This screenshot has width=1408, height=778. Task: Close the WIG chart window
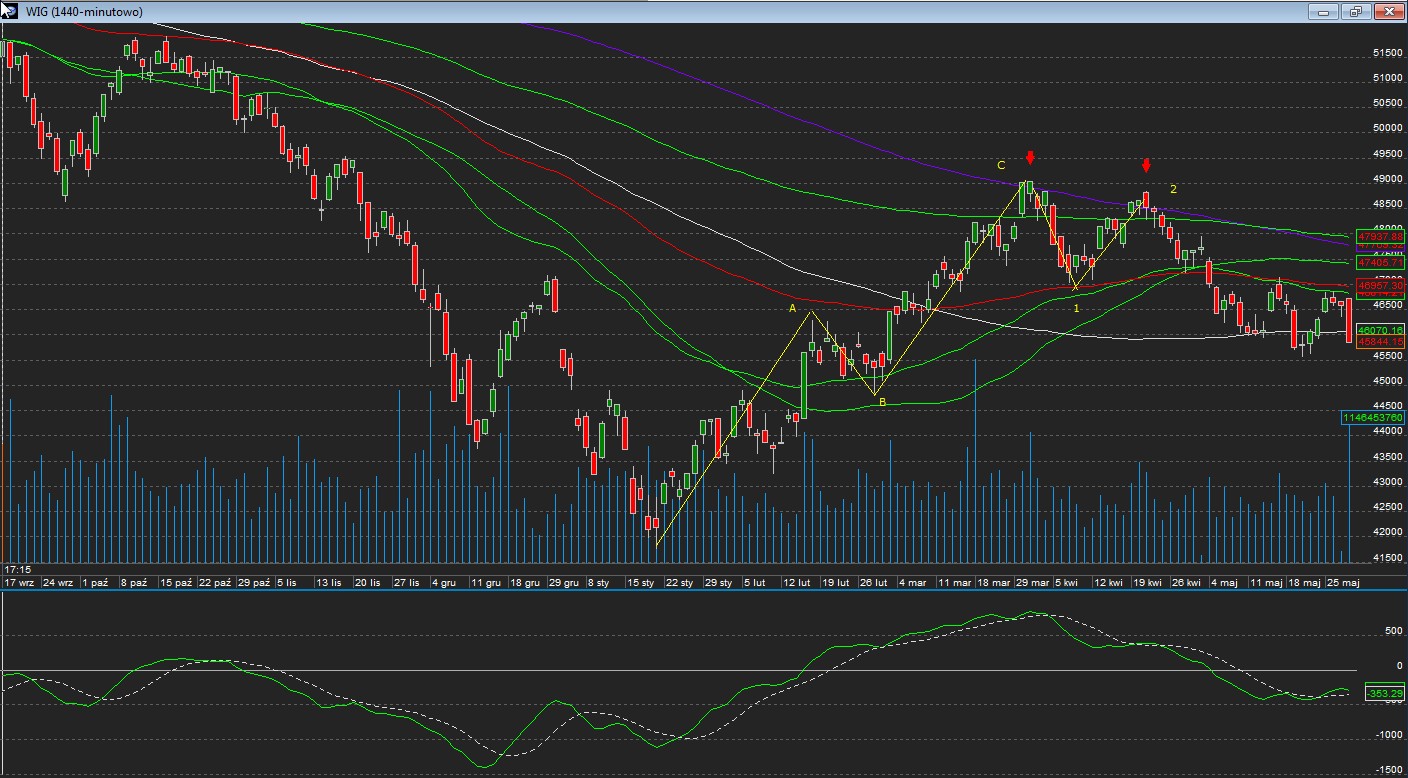(1388, 12)
